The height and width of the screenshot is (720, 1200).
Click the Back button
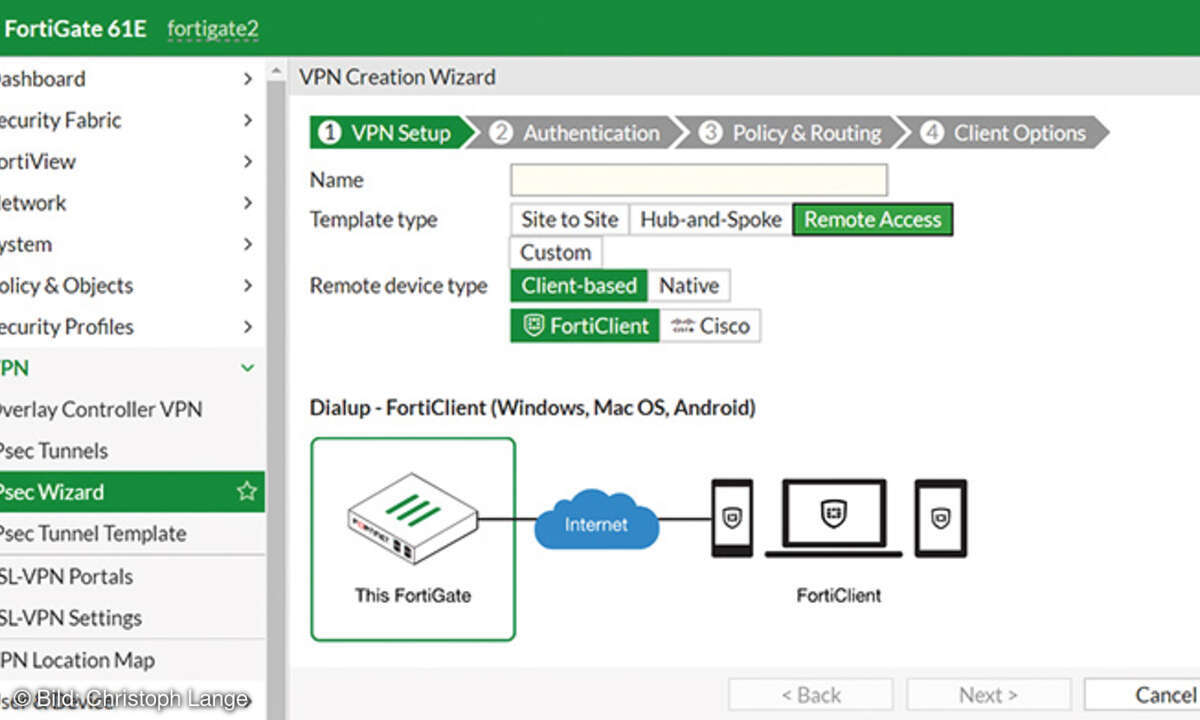tap(811, 695)
